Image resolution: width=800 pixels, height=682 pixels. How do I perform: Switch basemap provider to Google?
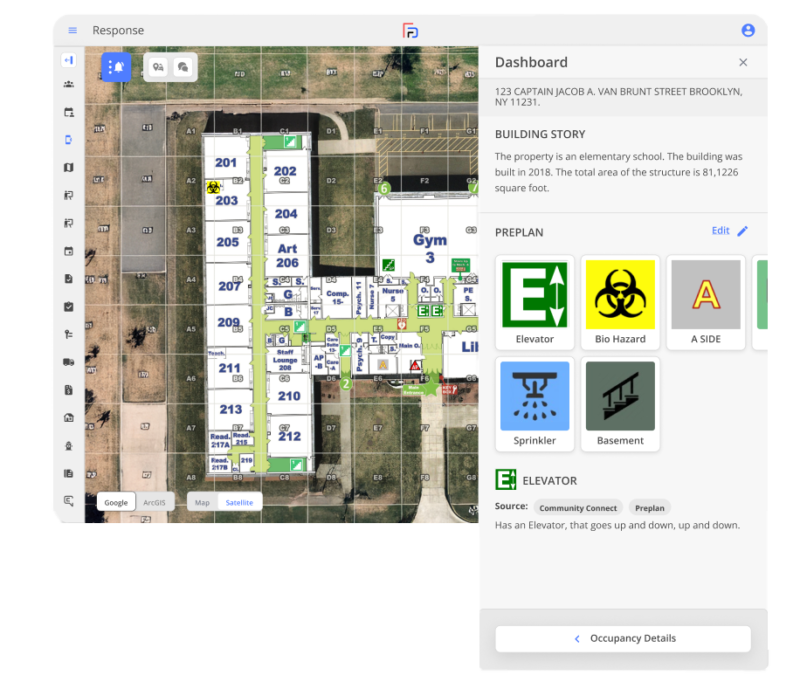(x=116, y=502)
